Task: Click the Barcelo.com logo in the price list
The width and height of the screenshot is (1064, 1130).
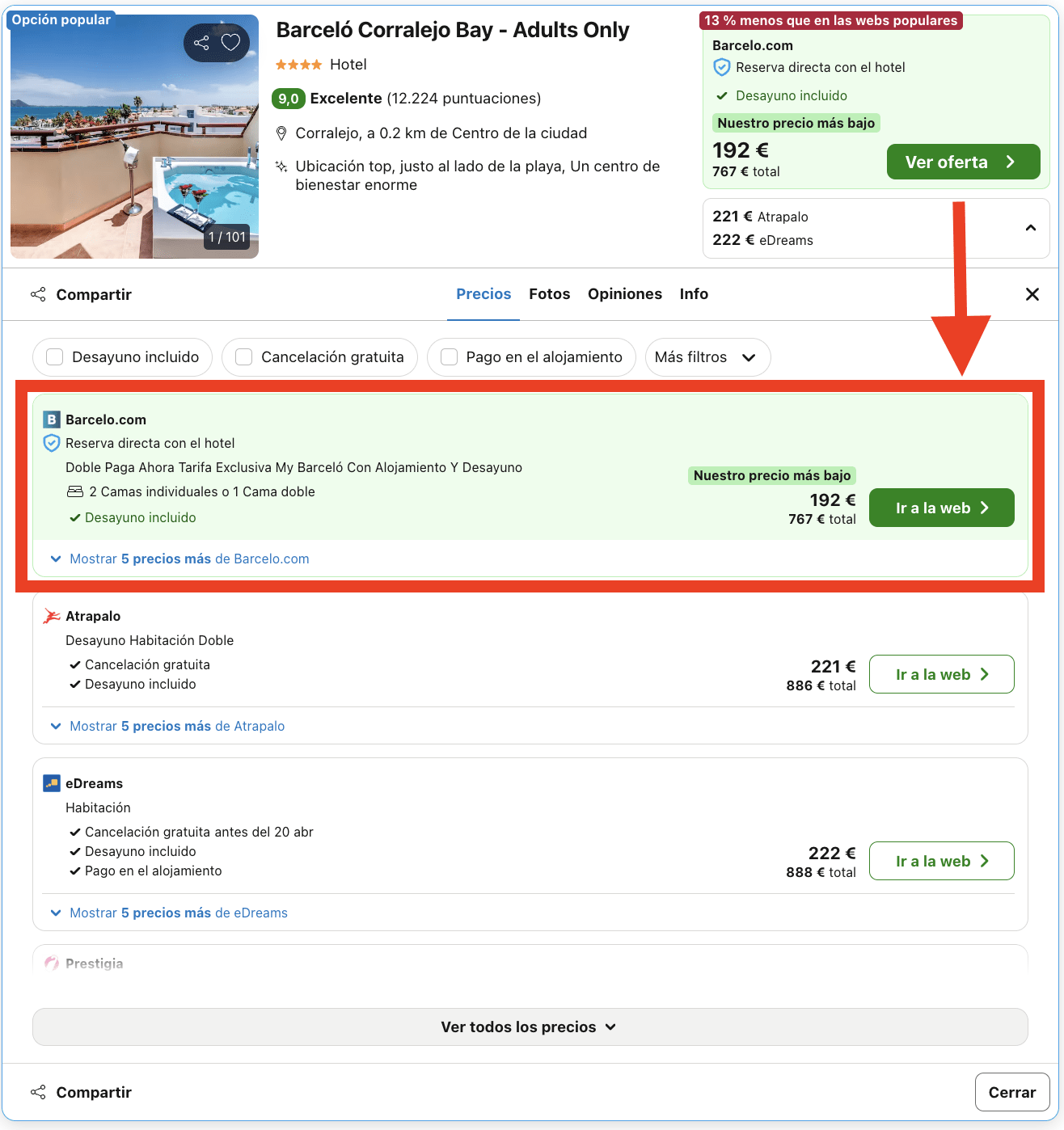Action: (51, 420)
